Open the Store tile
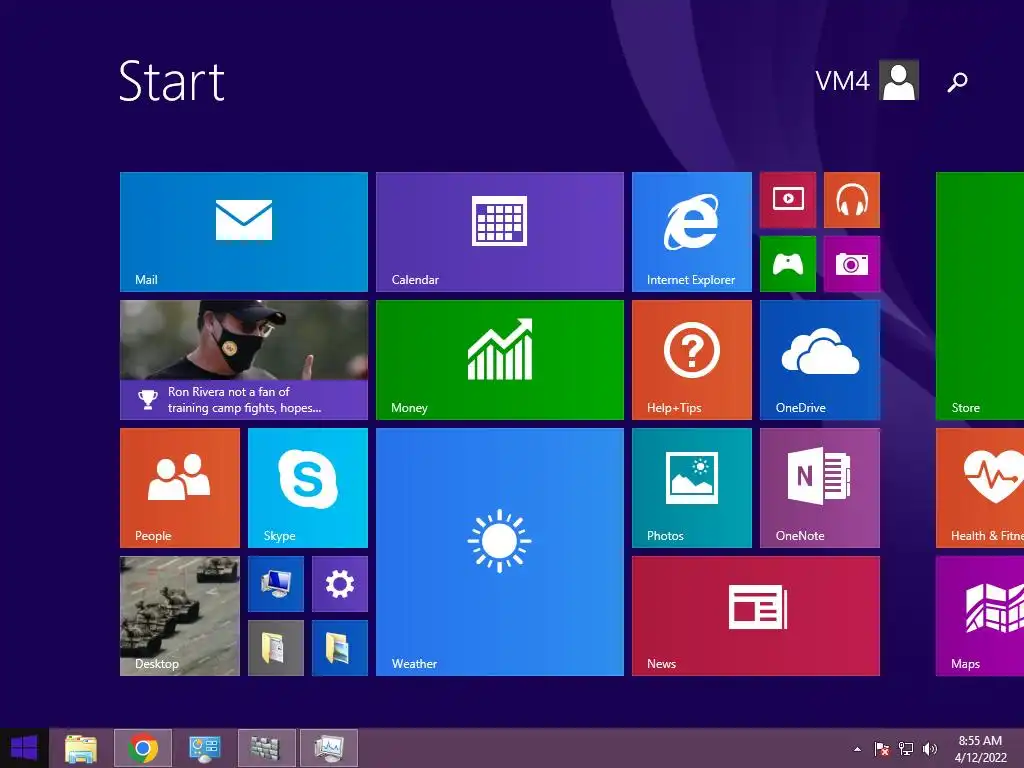This screenshot has height=768, width=1024. [x=980, y=296]
